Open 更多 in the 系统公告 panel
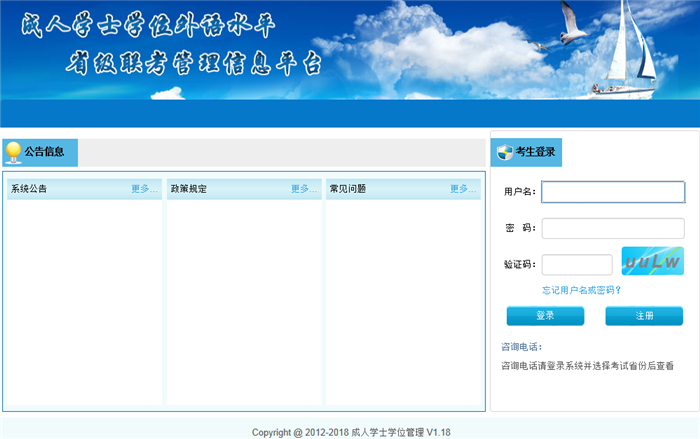 144,189
